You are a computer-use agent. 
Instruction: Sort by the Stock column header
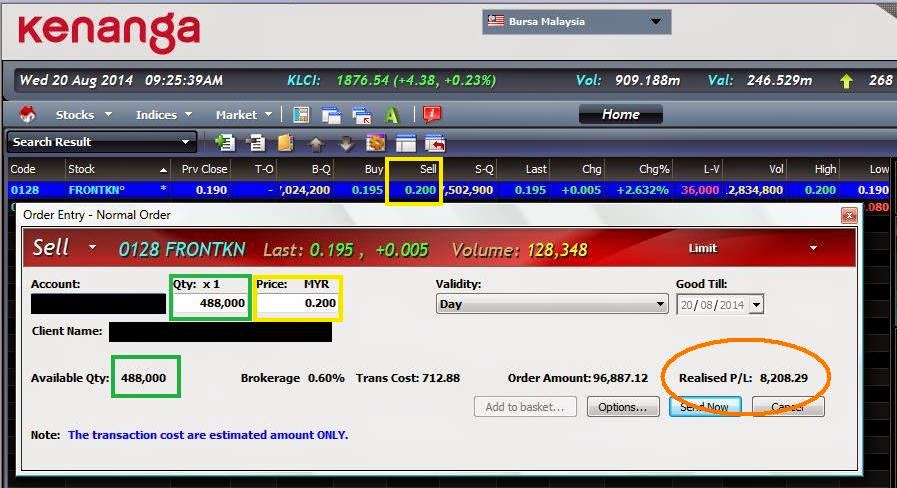[x=81, y=169]
